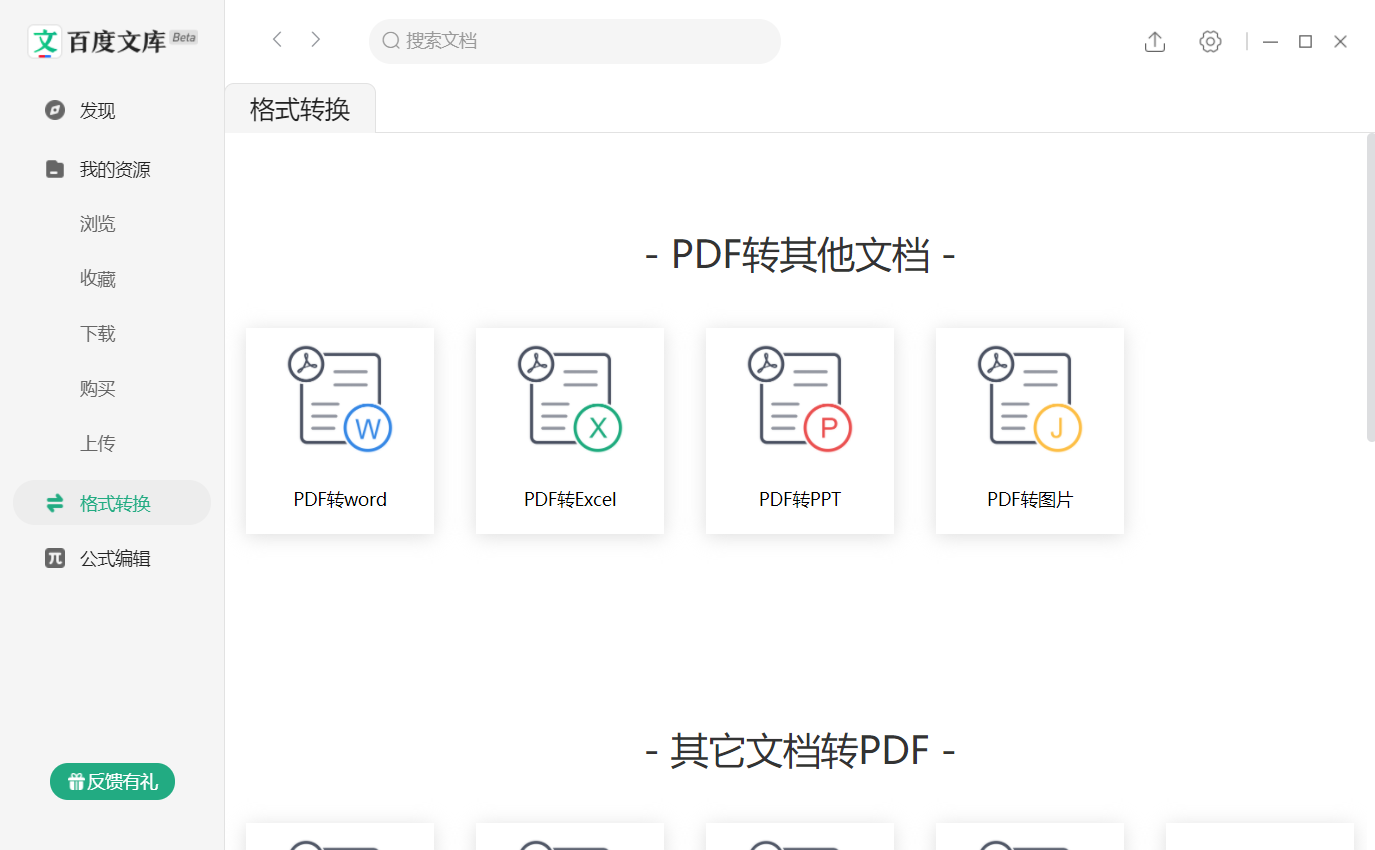Click the PDF转word document icon
Screen dimensions: 1375x850
pyautogui.click(x=340, y=398)
